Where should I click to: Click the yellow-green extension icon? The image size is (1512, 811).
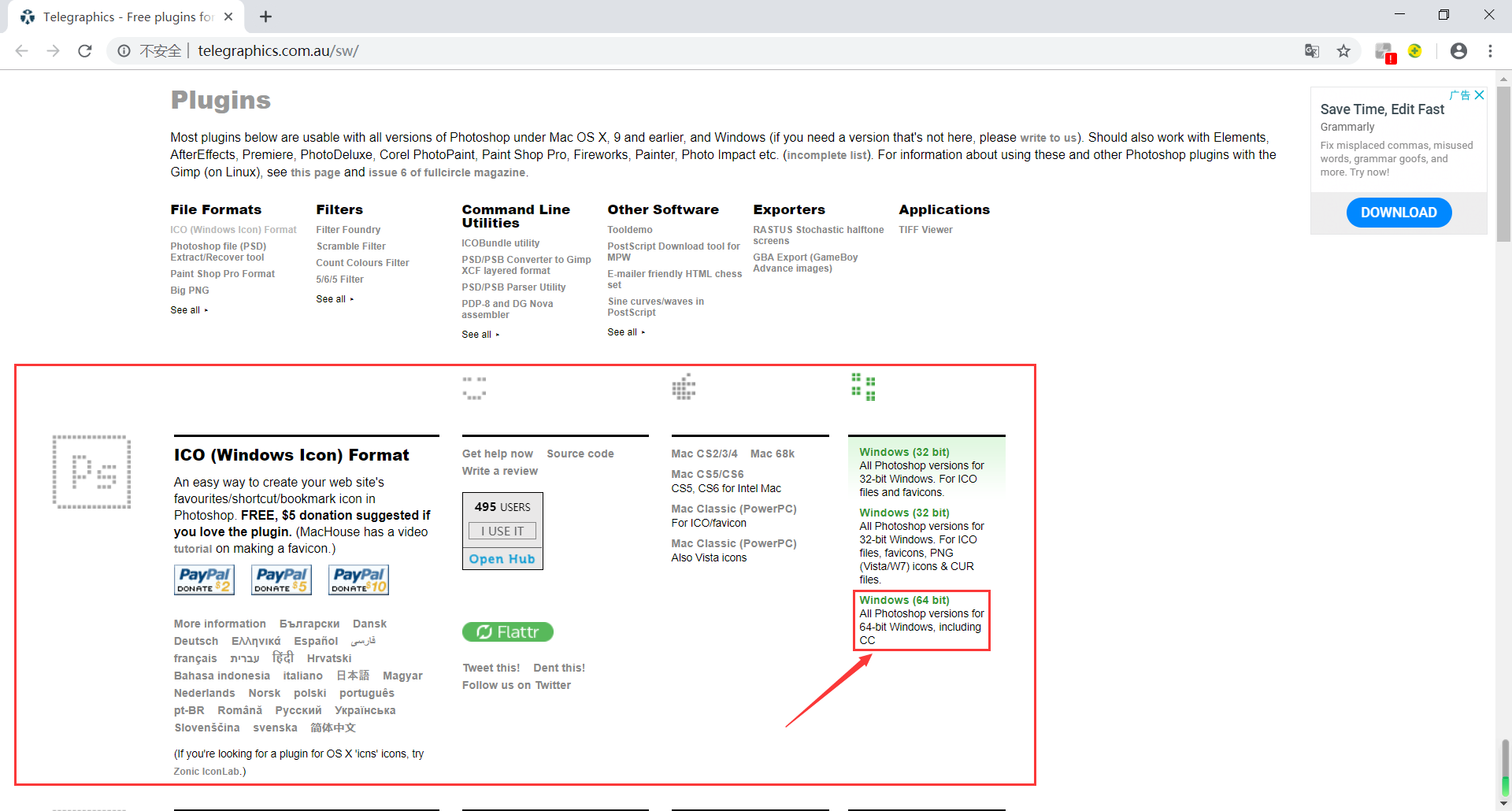click(x=1415, y=51)
